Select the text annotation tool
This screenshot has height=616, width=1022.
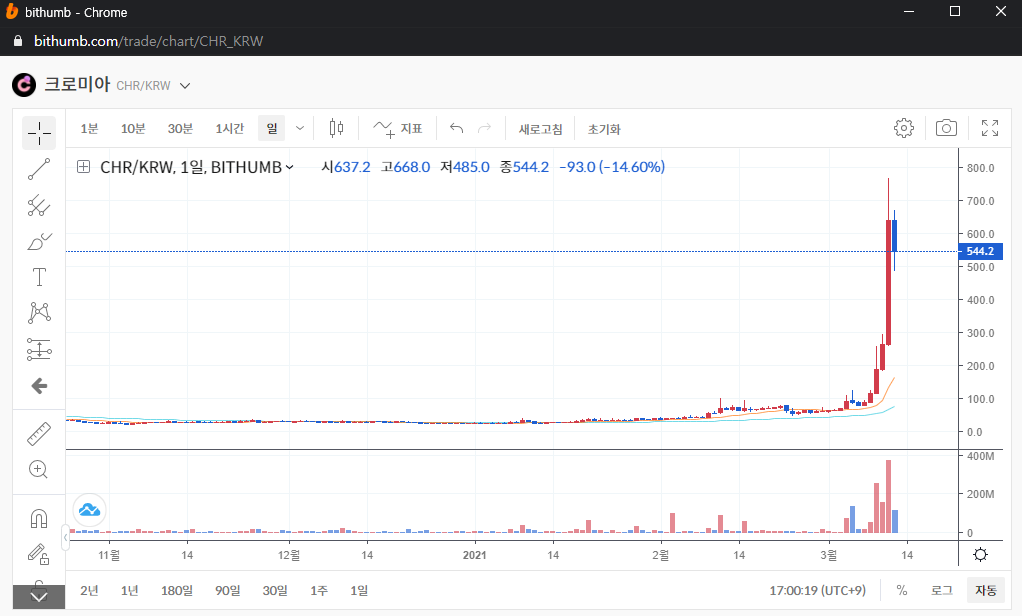tap(39, 277)
